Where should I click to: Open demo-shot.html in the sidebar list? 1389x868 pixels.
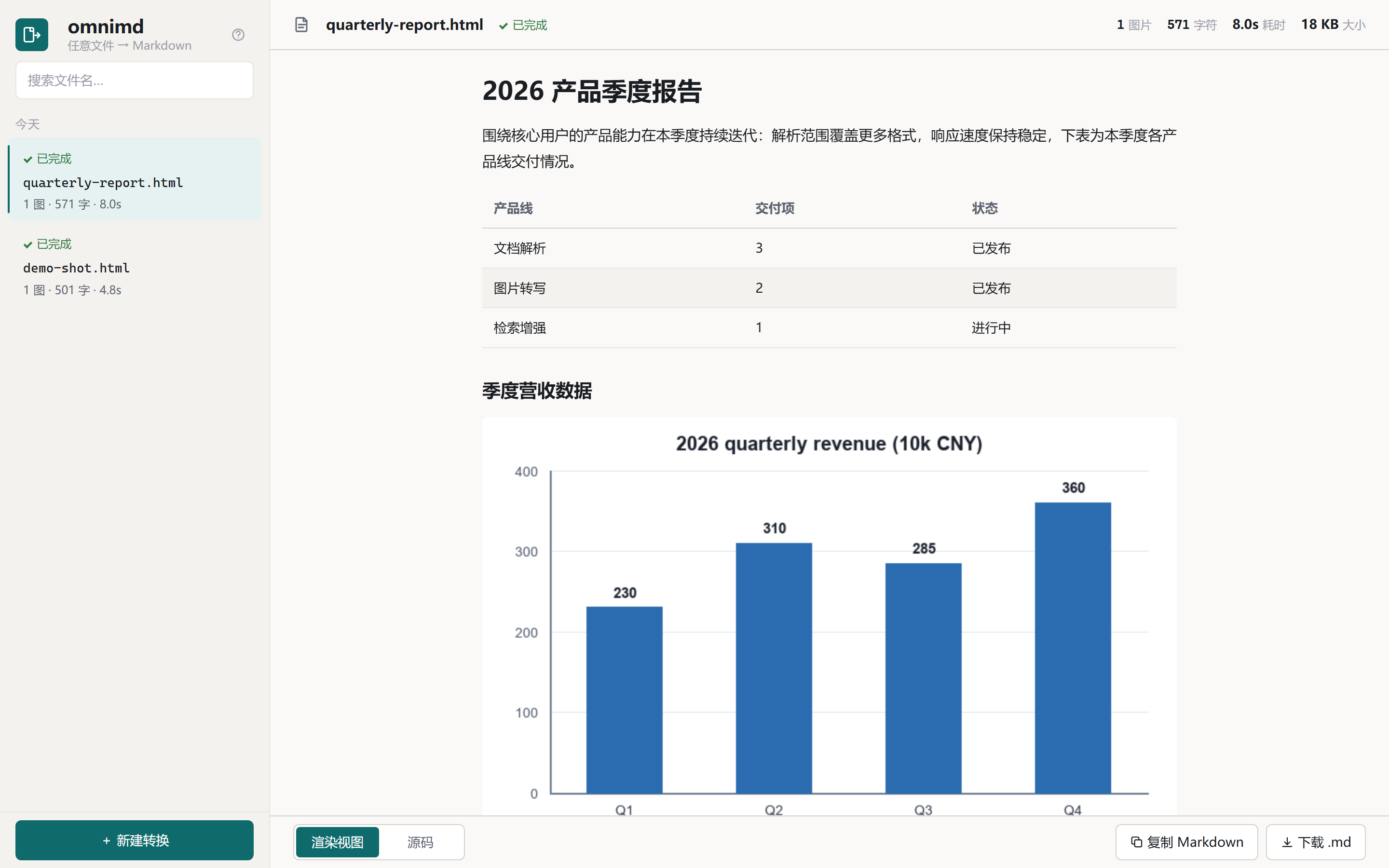click(x=134, y=266)
